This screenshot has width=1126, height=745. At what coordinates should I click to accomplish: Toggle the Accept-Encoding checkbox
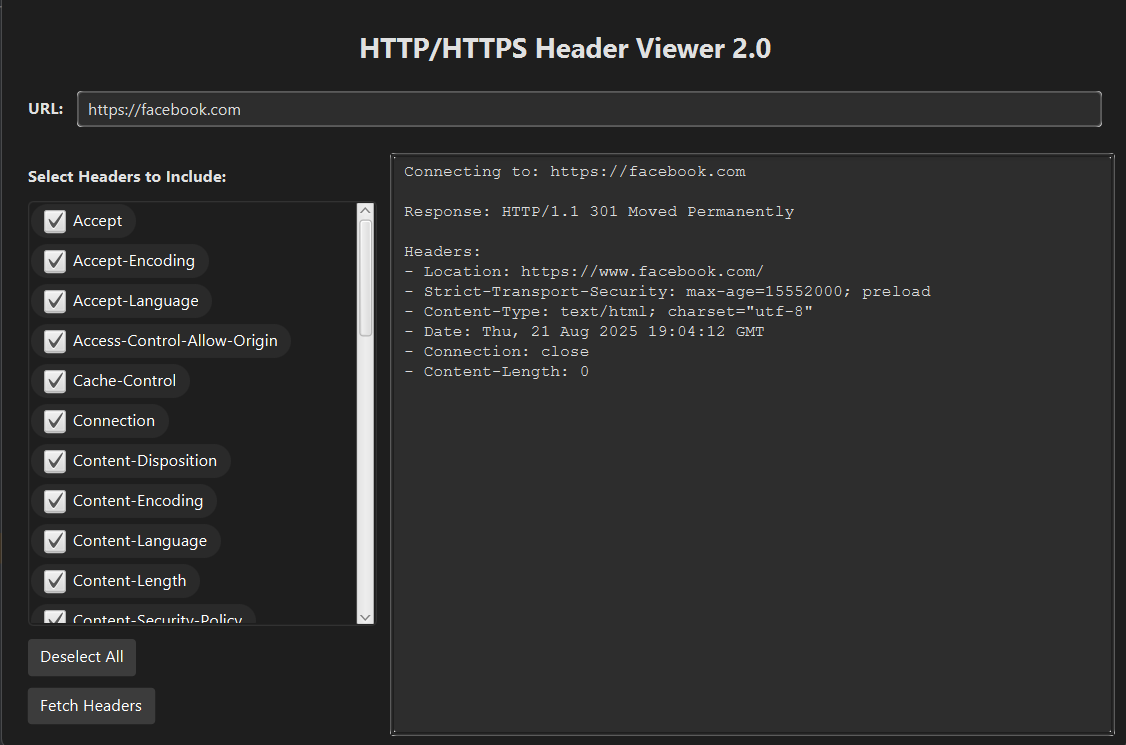point(55,262)
